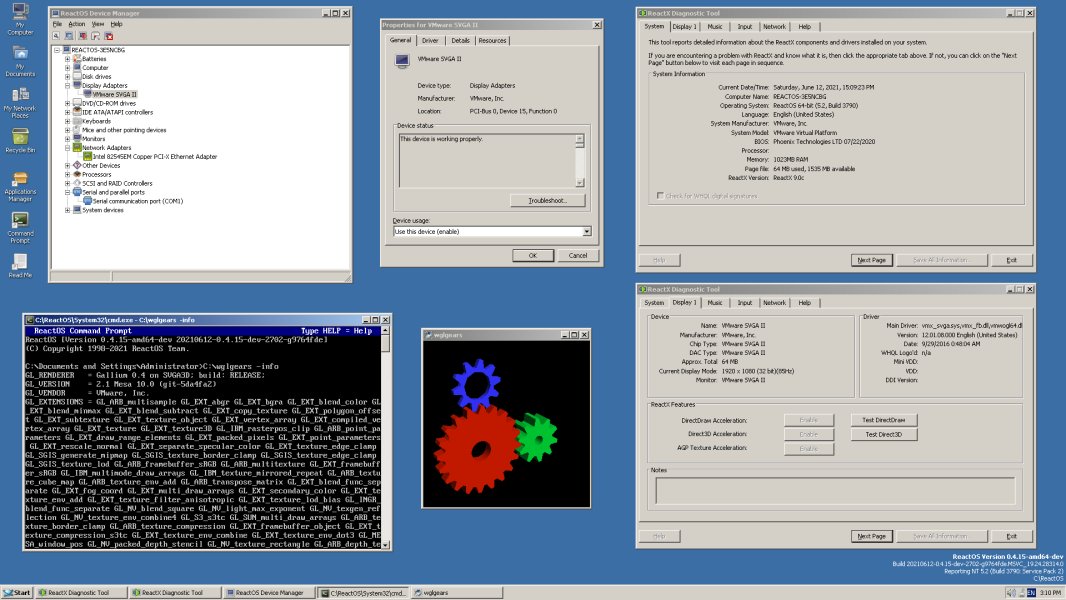
Task: Click Exit in ReactX window showing Device details
Action: pyautogui.click(x=1012, y=536)
